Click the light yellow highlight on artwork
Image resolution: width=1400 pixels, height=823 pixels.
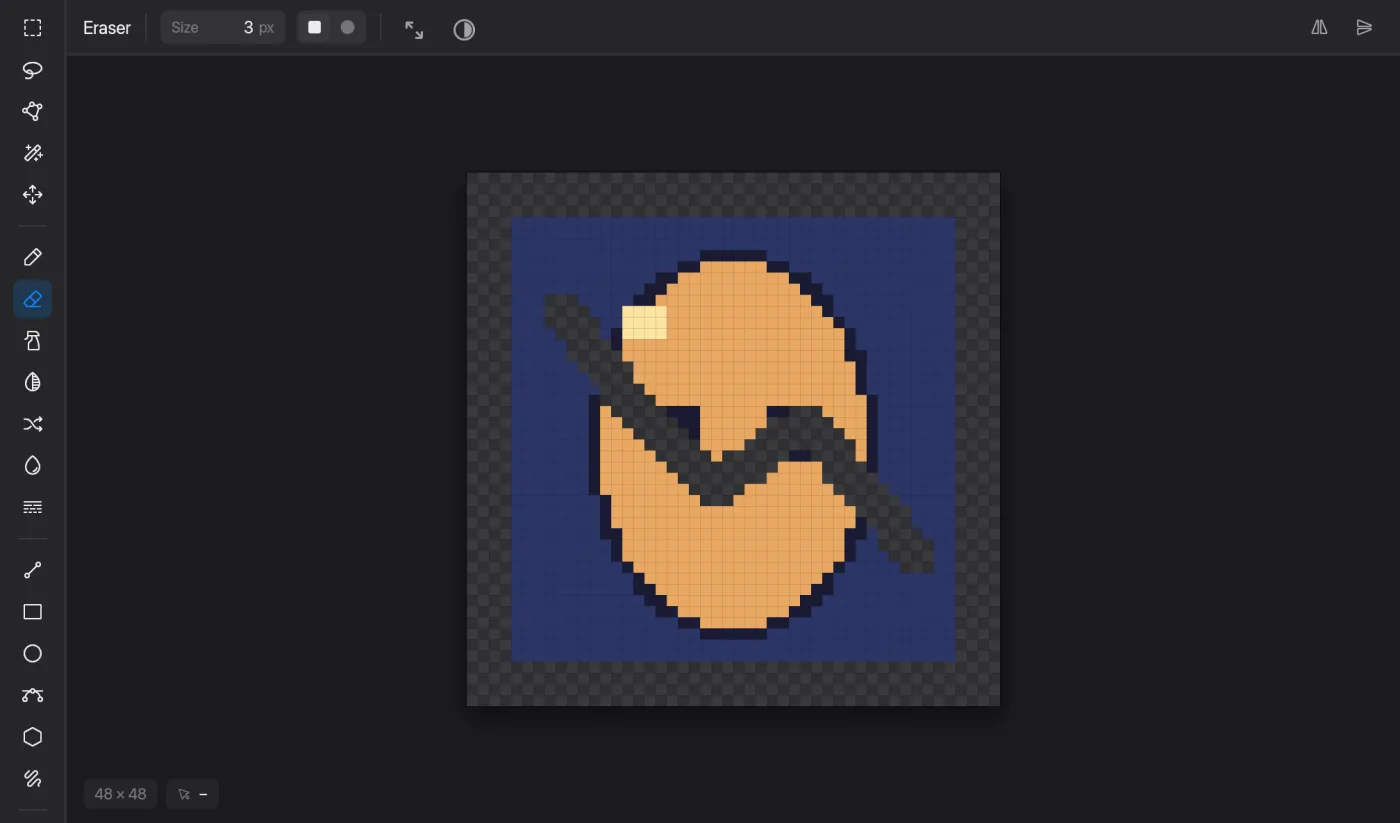click(644, 322)
